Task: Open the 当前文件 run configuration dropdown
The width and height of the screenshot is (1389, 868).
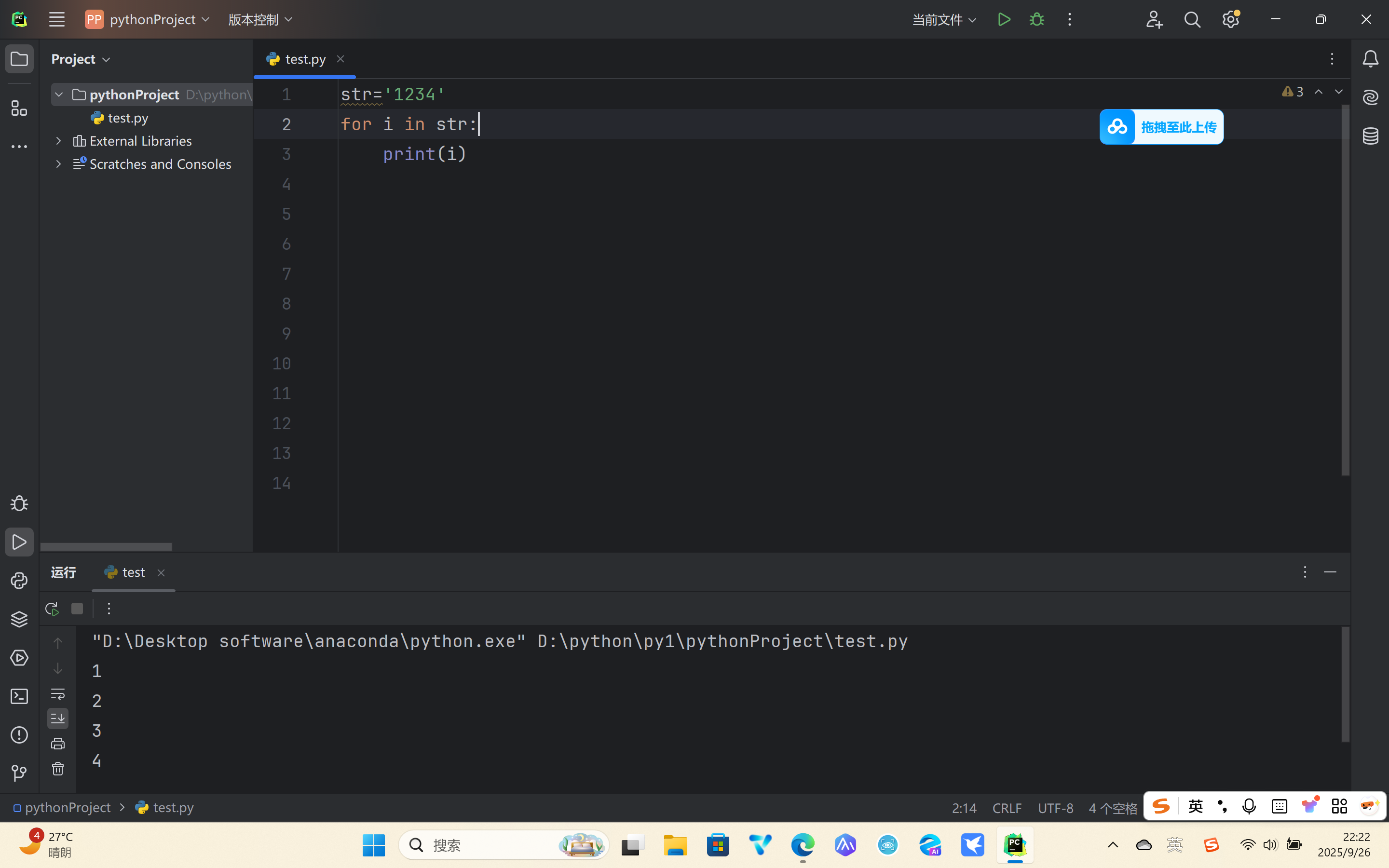Action: [x=943, y=19]
